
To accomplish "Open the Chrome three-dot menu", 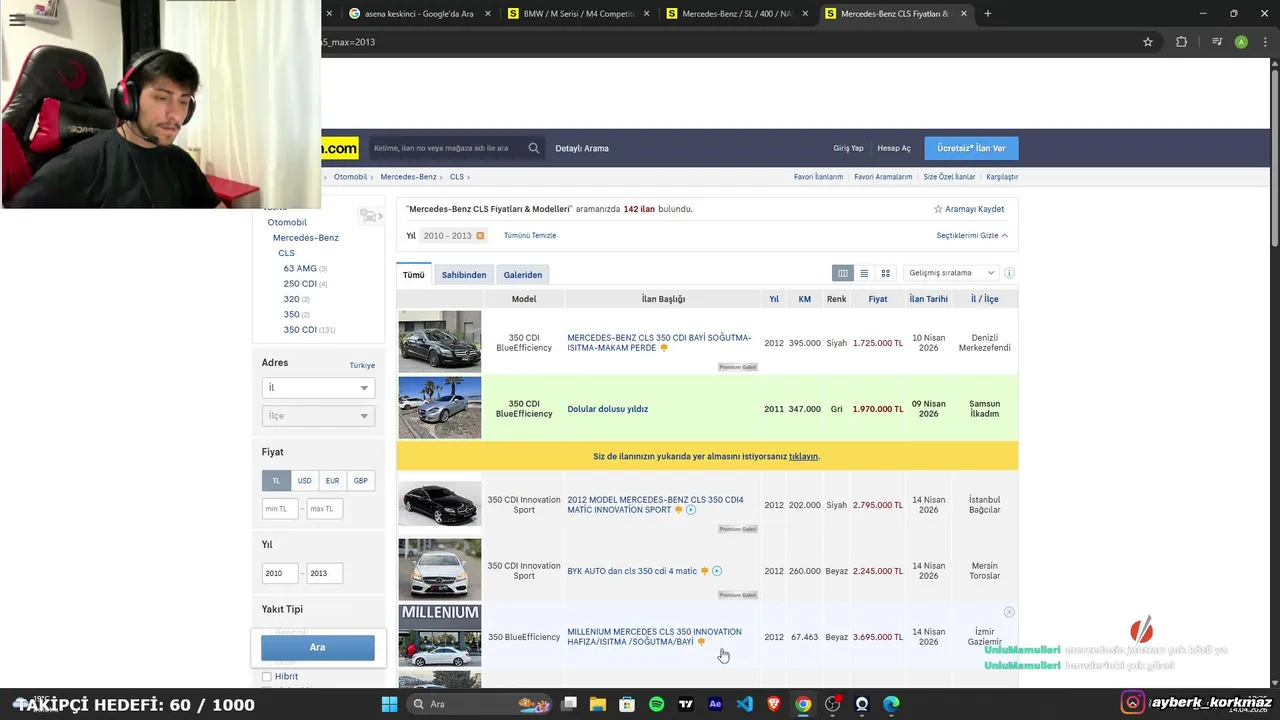I will pyautogui.click(x=1266, y=42).
